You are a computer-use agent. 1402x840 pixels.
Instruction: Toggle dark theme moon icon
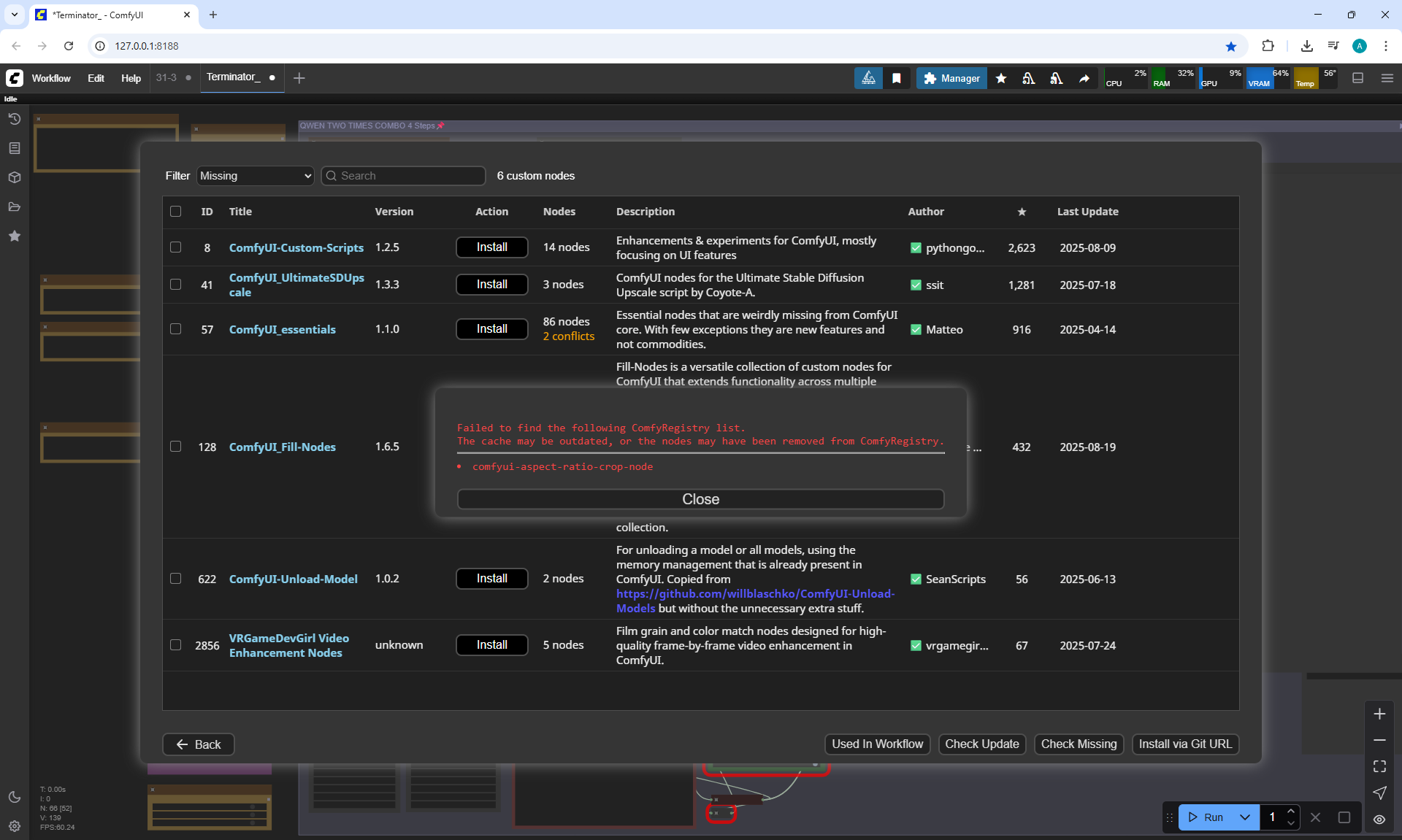coord(14,797)
